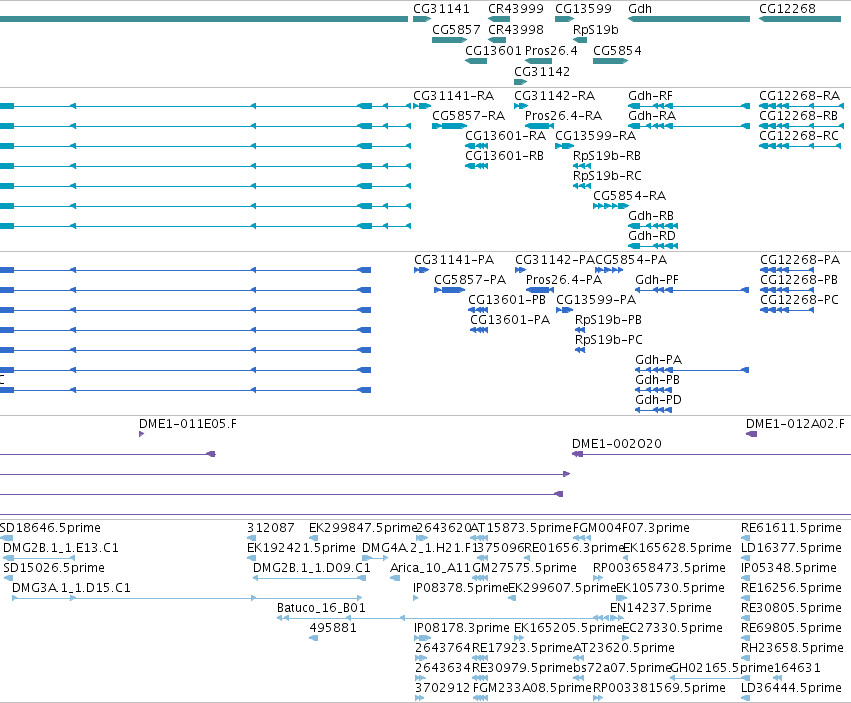Click protein CG31141-PA
Viewport: 851px width, 703px height.
pos(454,260)
